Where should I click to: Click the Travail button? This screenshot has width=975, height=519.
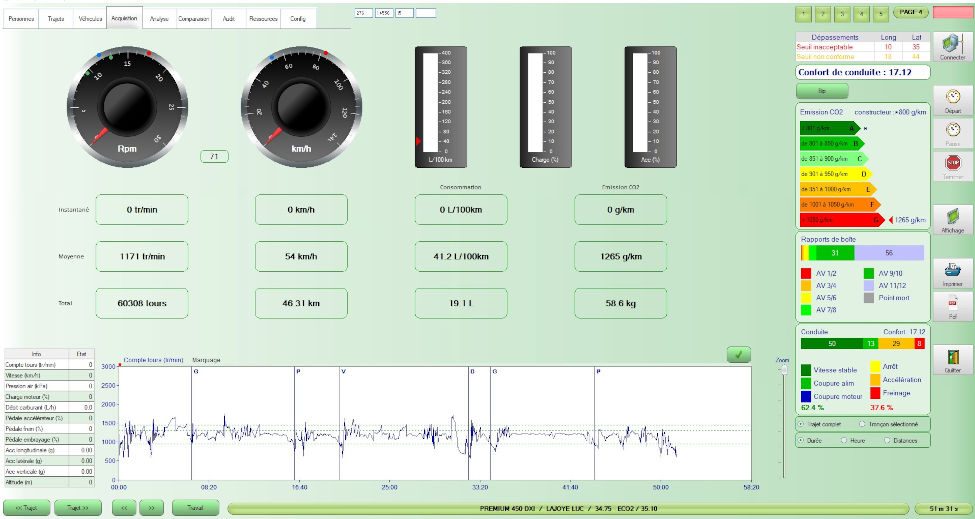[x=195, y=507]
